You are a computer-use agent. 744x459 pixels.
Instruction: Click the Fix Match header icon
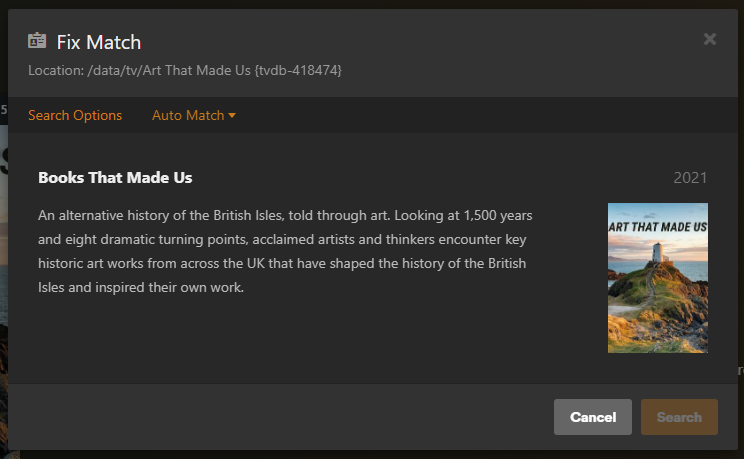pos(37,41)
